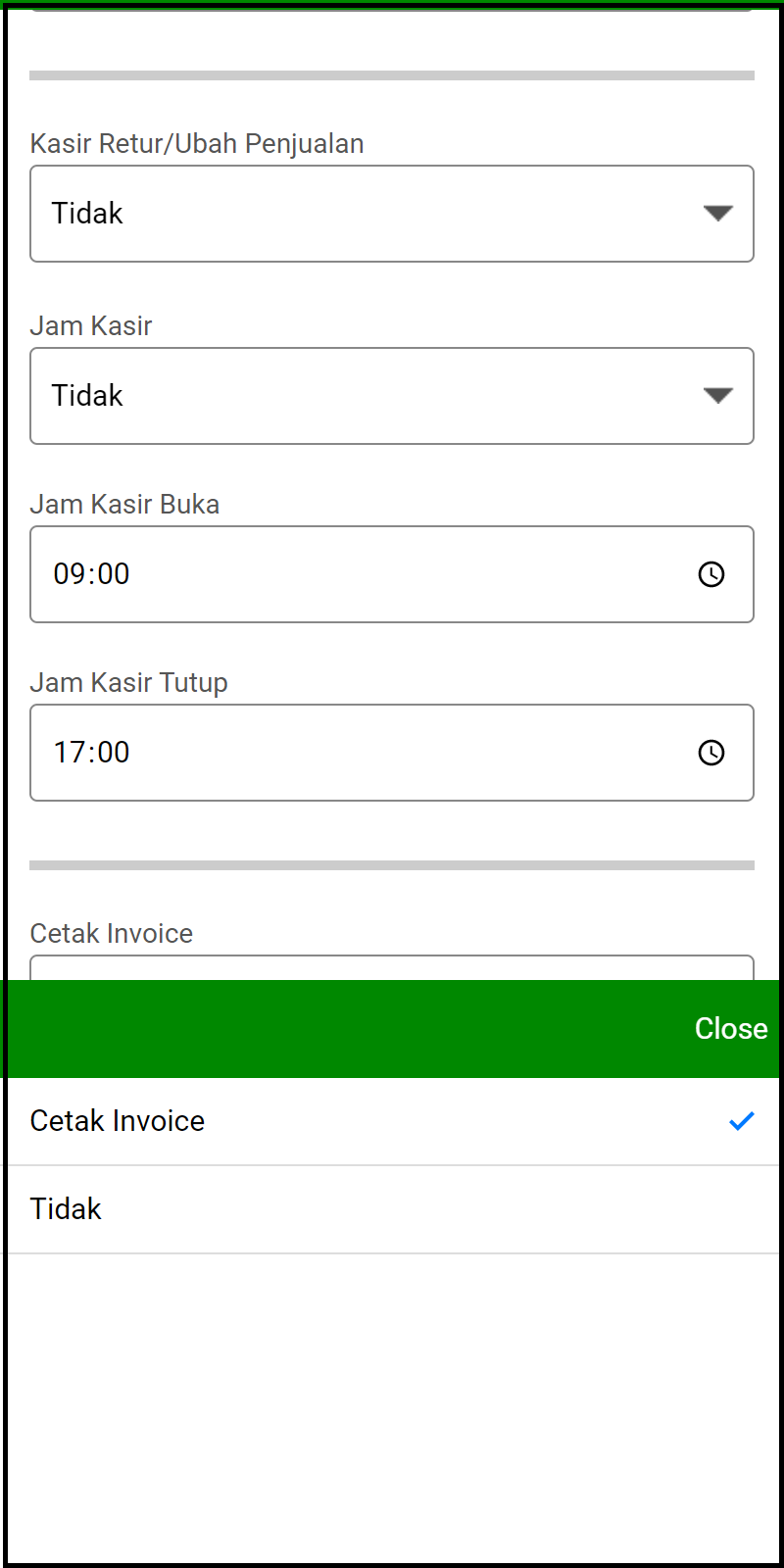Open the clock picker for Jam Kasir Tutup
The height and width of the screenshot is (1568, 784).
tap(711, 753)
